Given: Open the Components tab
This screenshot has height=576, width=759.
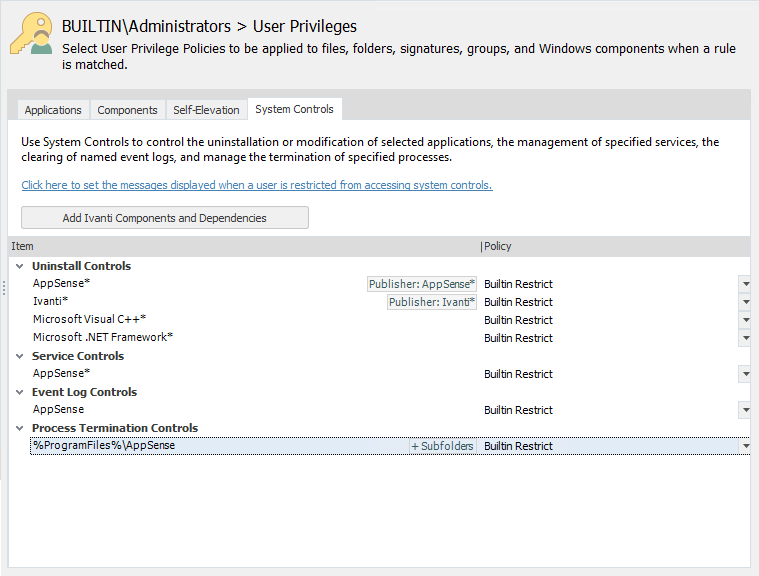Looking at the screenshot, I should [x=127, y=110].
